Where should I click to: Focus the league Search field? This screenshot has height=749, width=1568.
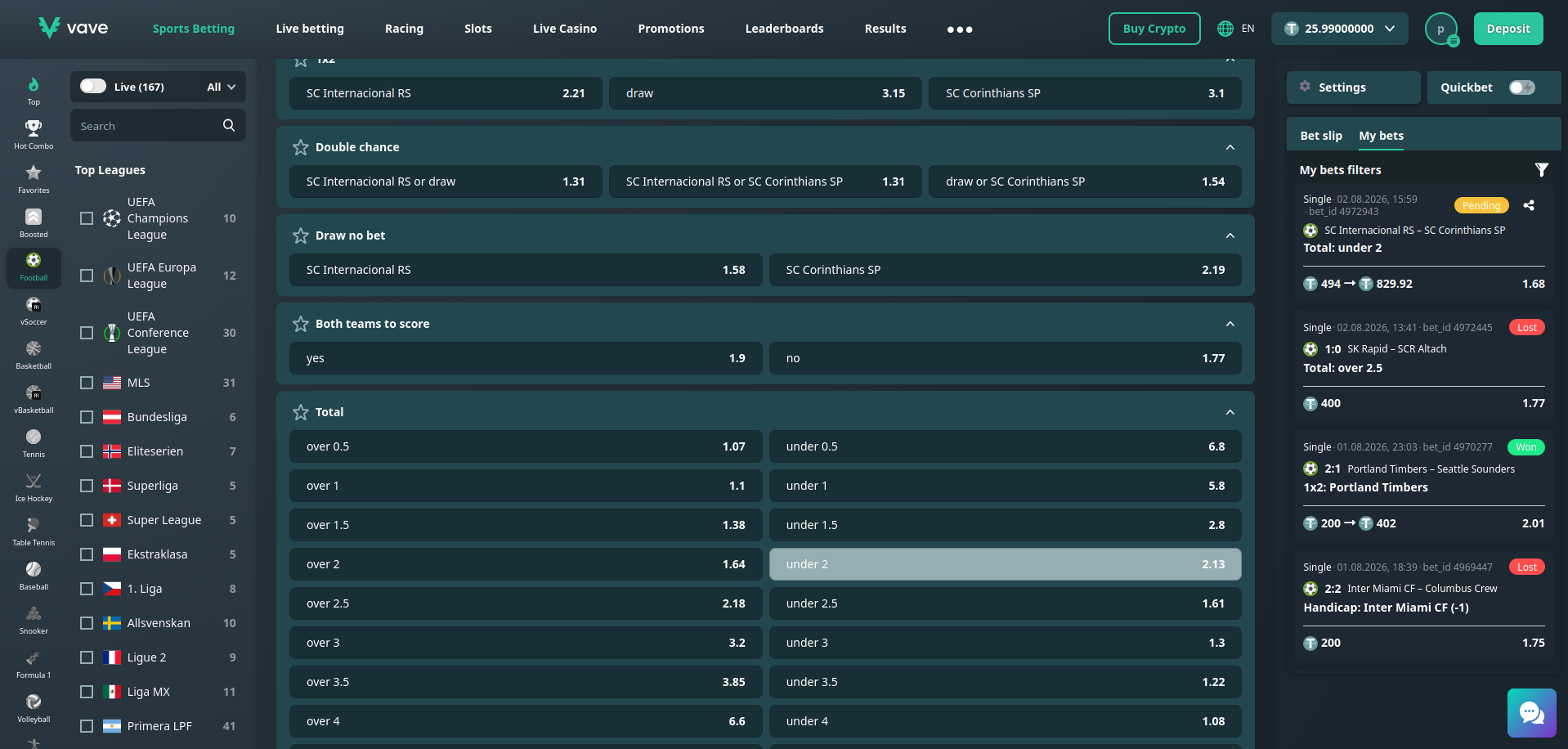point(158,126)
